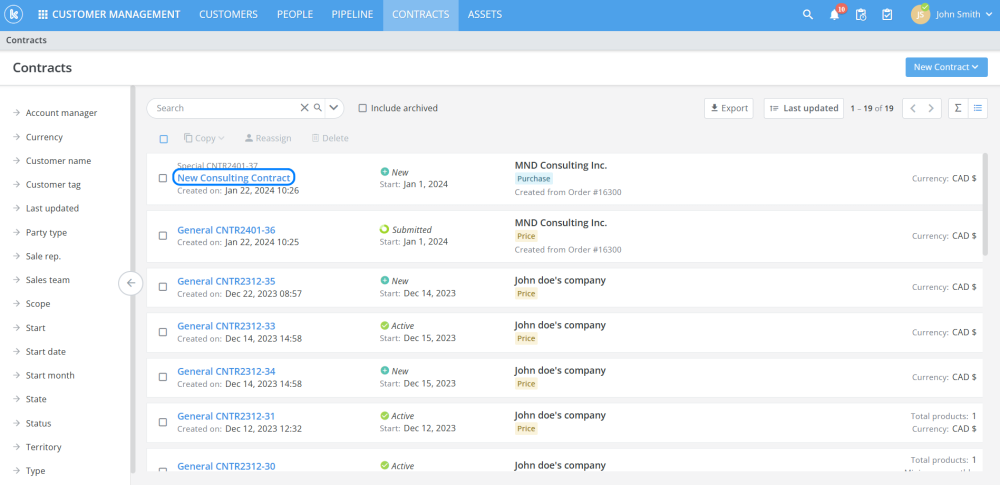Open contract General CNTR2312-35
This screenshot has height=485, width=1000.
226,281
